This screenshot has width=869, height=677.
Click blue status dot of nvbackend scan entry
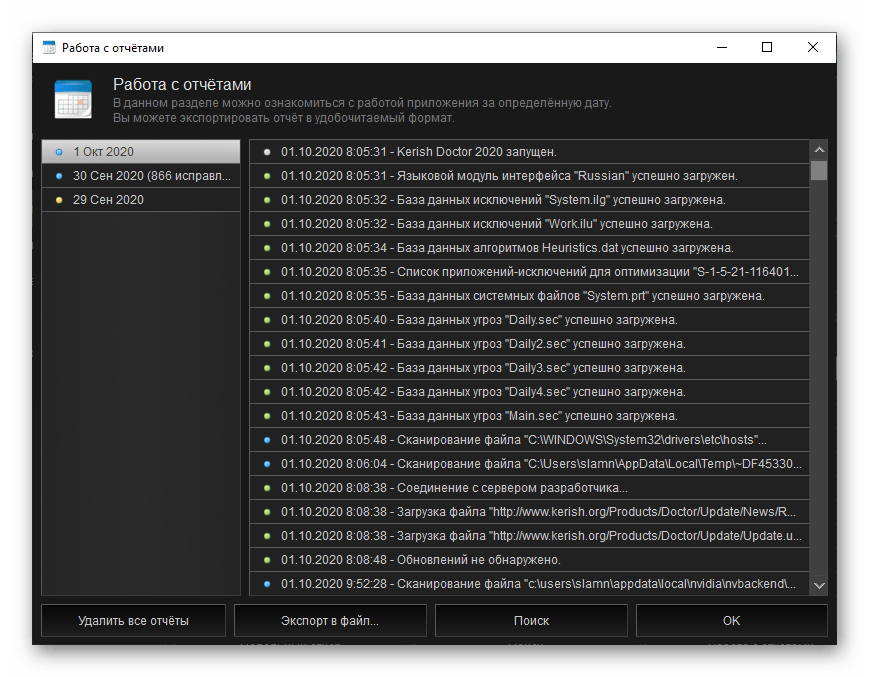click(267, 584)
